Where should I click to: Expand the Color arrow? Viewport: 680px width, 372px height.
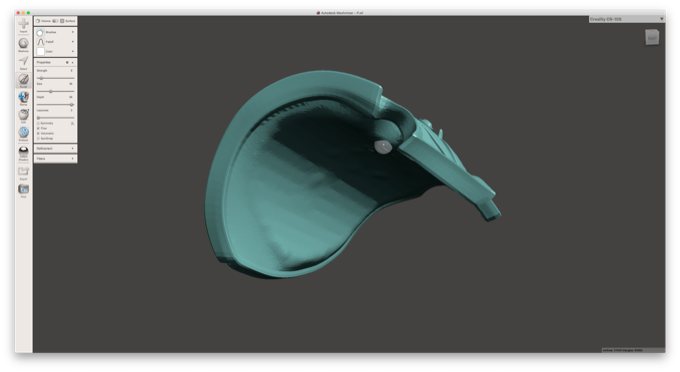pos(72,51)
